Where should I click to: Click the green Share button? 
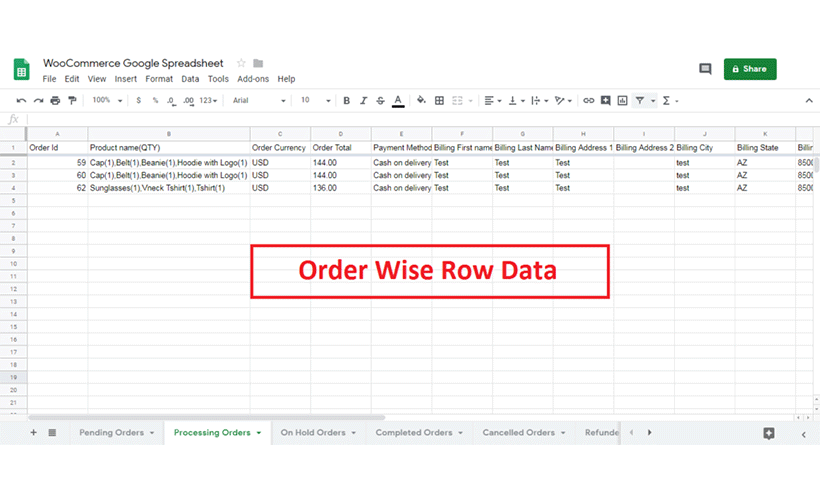750,69
